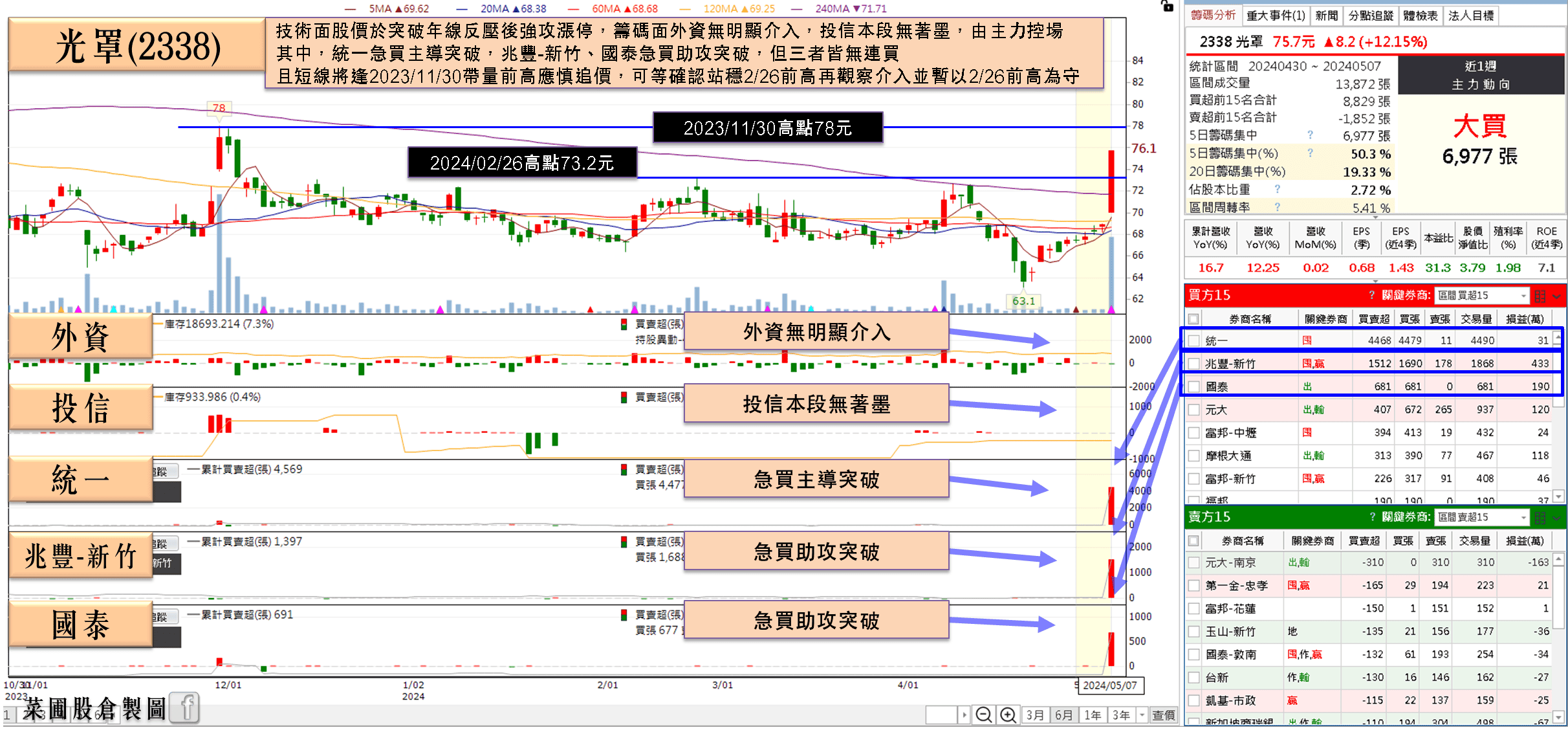Click the help icon next to 5日籌碼集中
Image resolution: width=1568 pixels, height=743 pixels.
coord(1310,135)
